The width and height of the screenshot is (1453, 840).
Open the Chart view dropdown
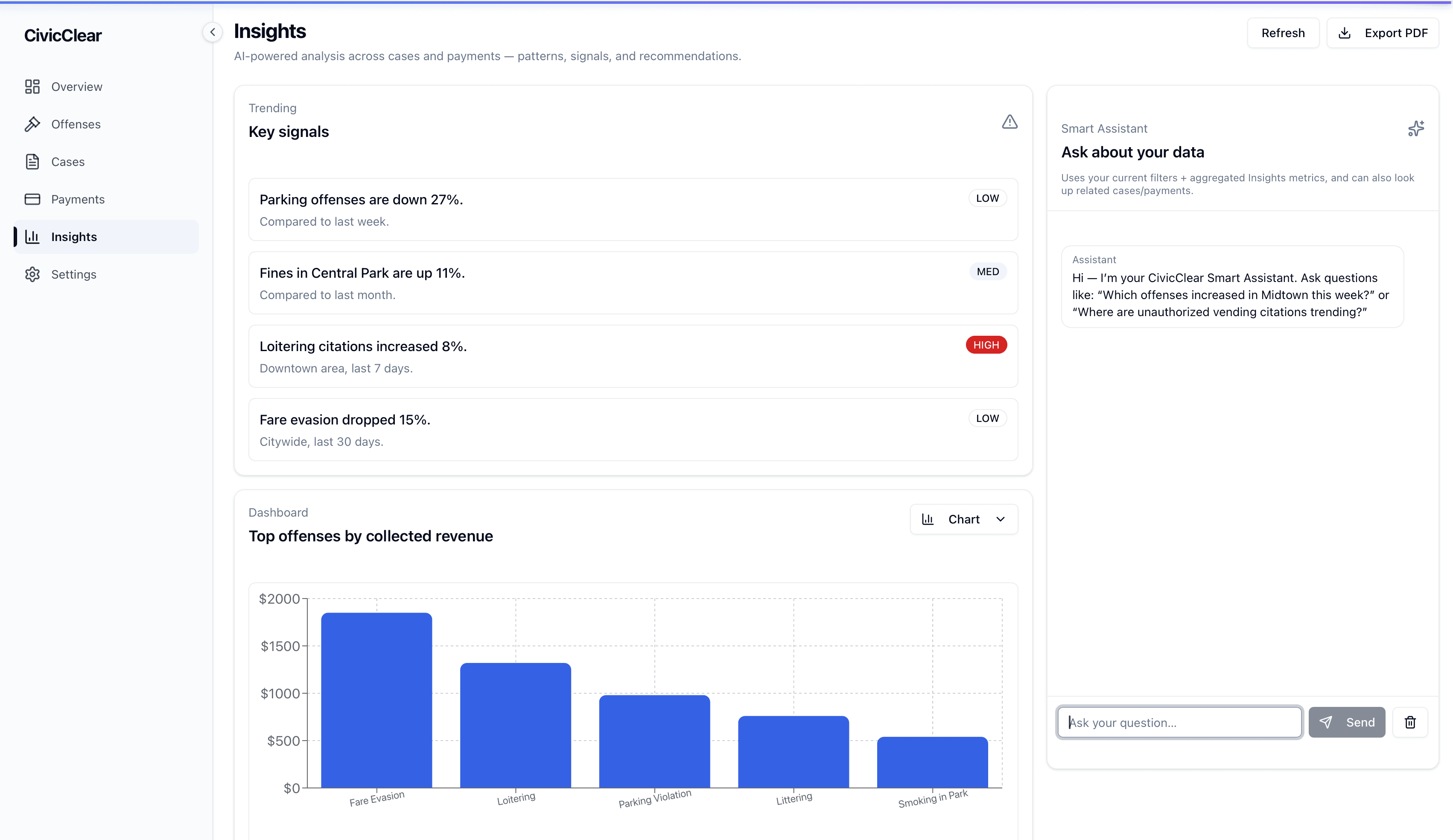point(963,519)
